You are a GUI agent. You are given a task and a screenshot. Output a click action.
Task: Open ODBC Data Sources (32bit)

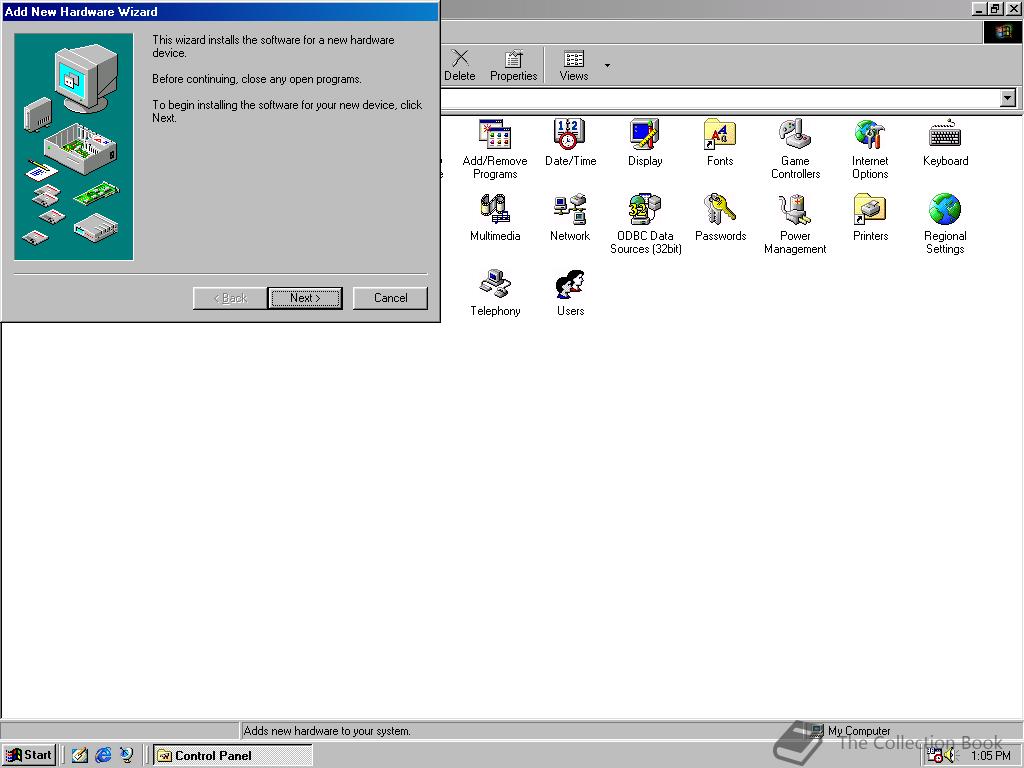(x=645, y=224)
